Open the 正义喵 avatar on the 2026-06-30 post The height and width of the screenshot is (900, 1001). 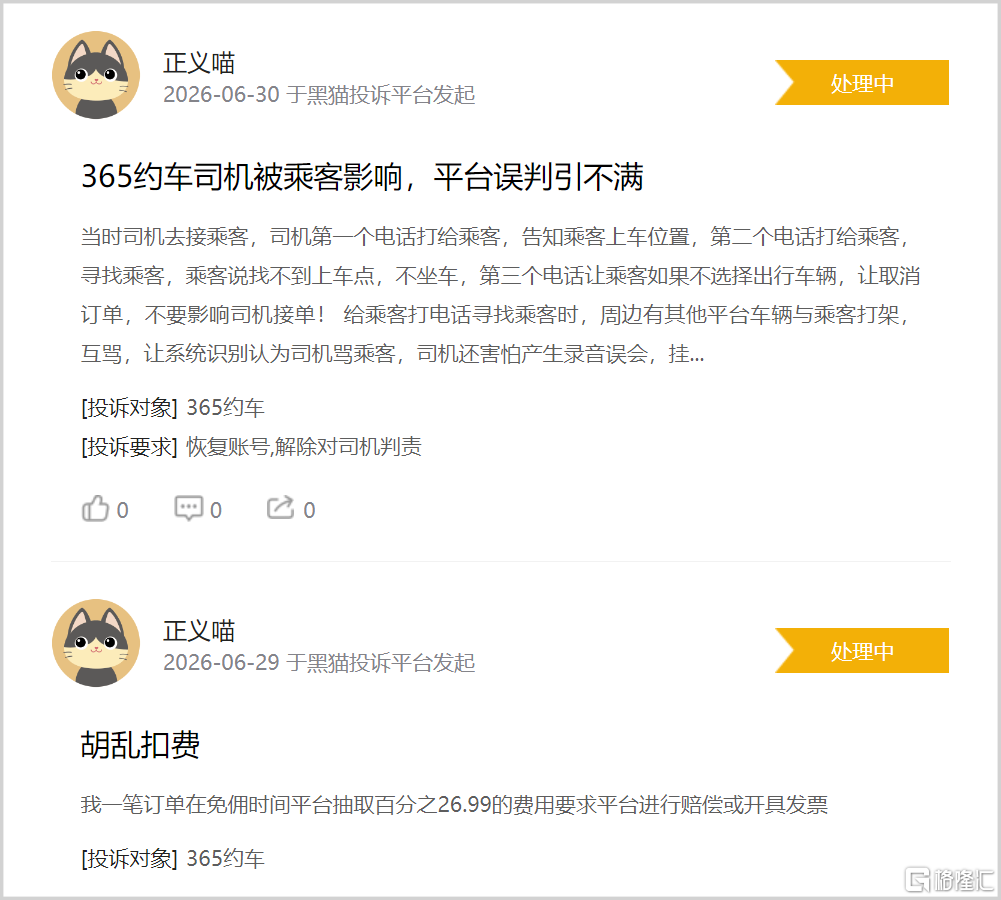pos(96,75)
